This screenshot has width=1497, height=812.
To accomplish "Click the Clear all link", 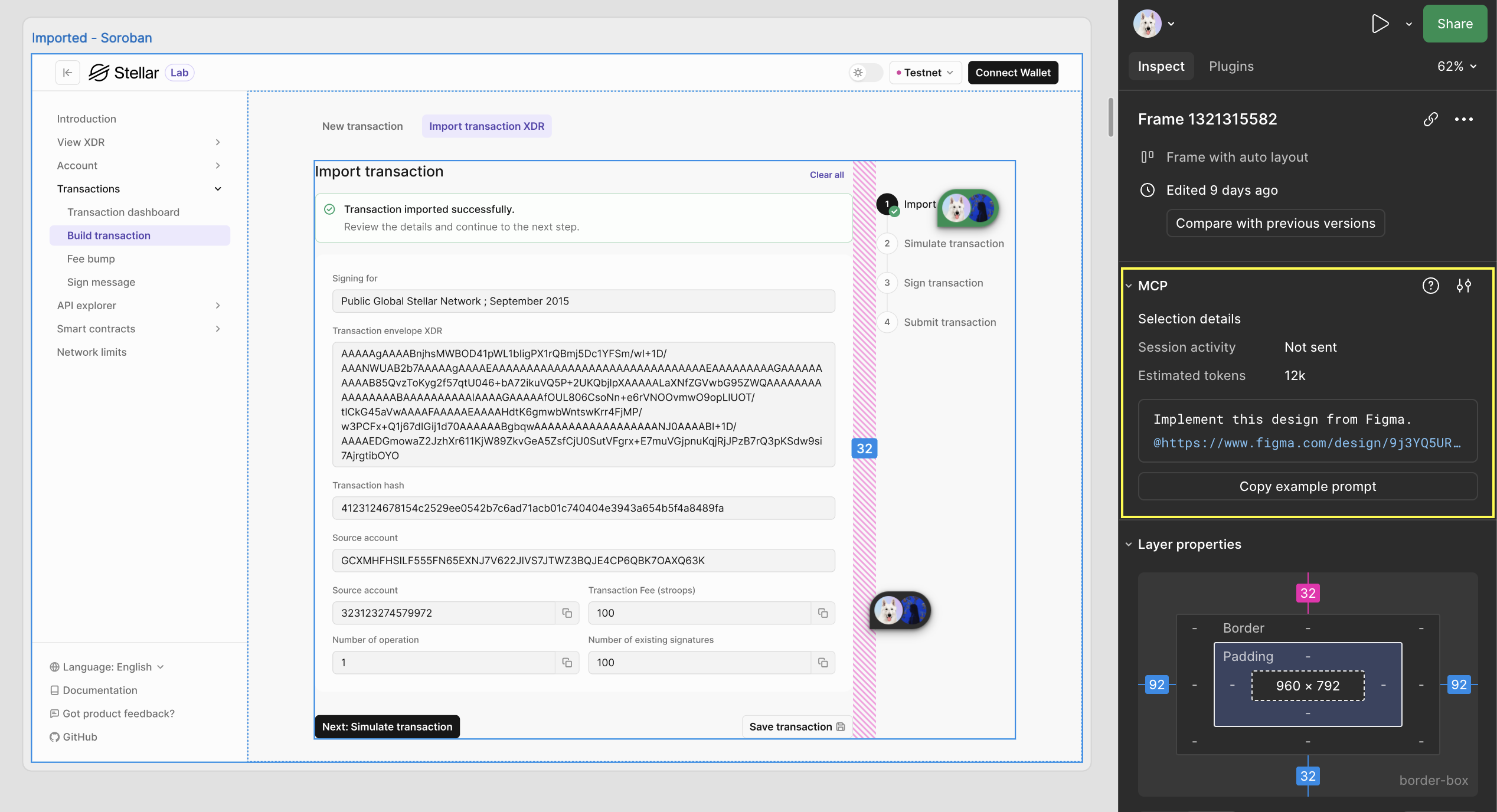I will click(x=826, y=175).
